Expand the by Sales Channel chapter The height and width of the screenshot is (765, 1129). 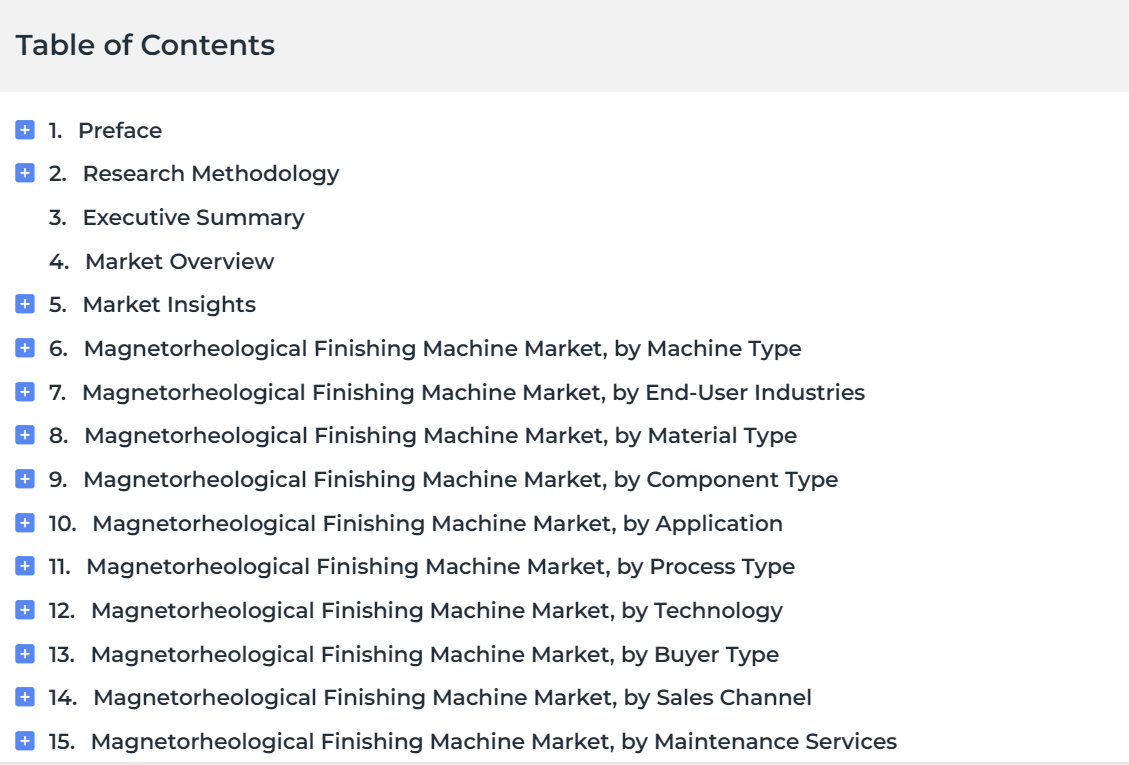point(24,697)
